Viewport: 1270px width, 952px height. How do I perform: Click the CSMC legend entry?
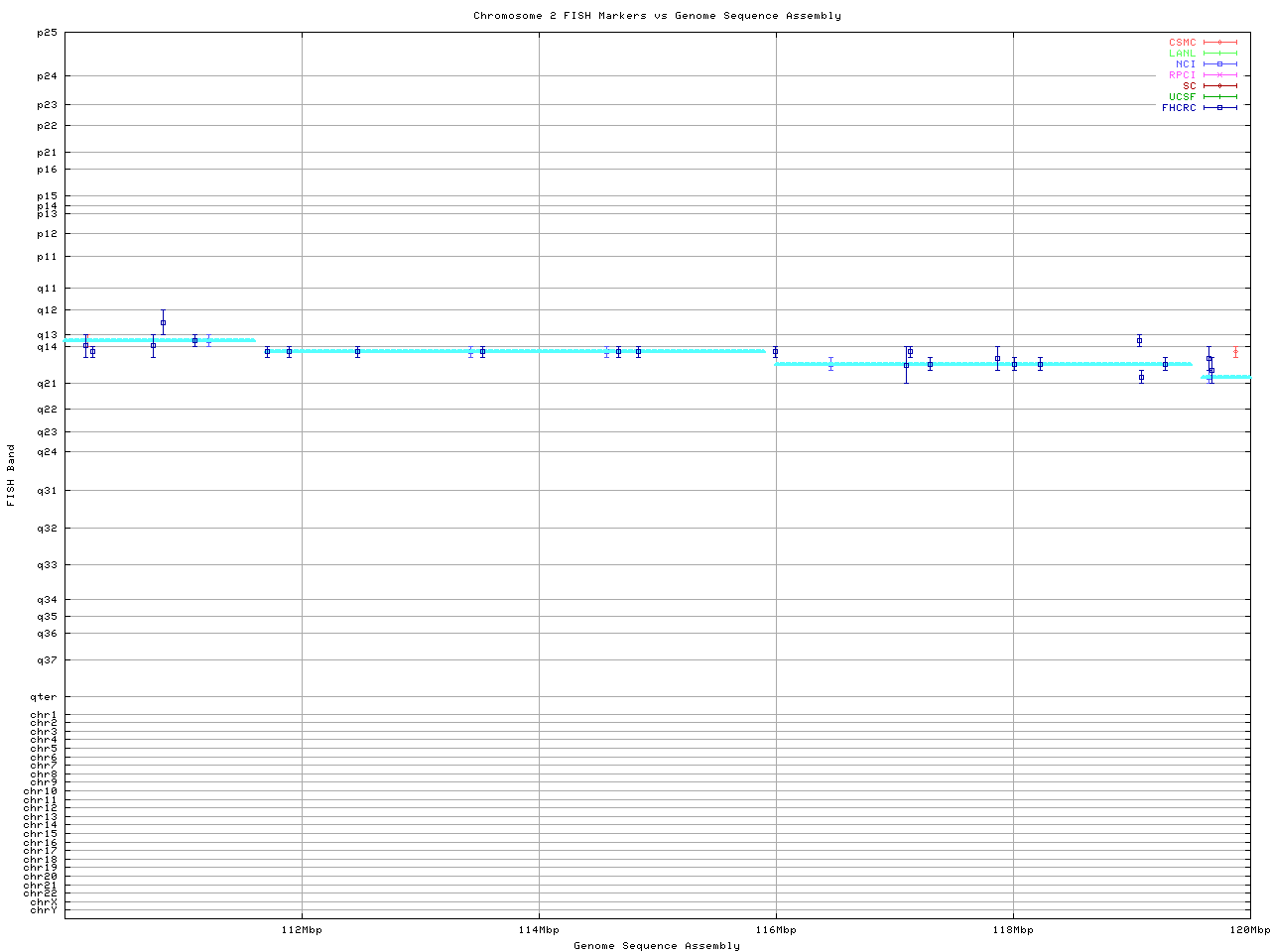pyautogui.click(x=1183, y=43)
